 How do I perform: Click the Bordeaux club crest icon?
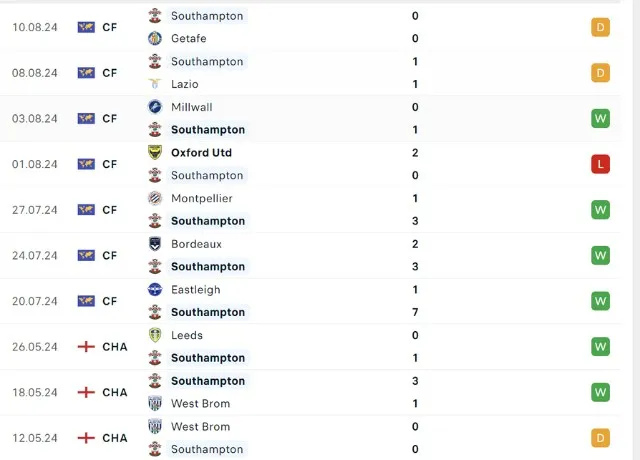tap(155, 244)
